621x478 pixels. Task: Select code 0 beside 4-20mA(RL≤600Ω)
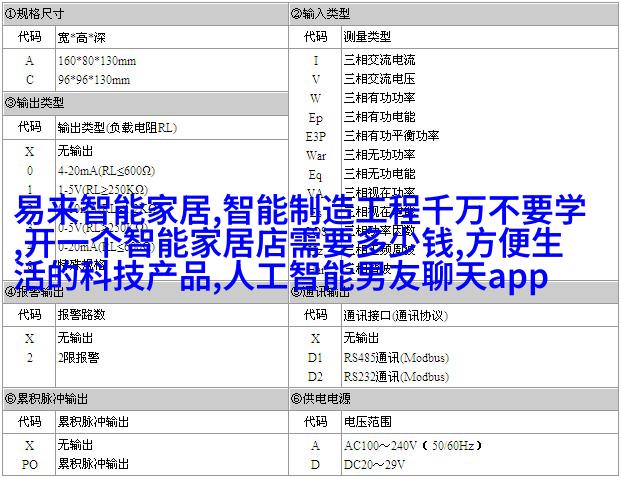point(30,171)
